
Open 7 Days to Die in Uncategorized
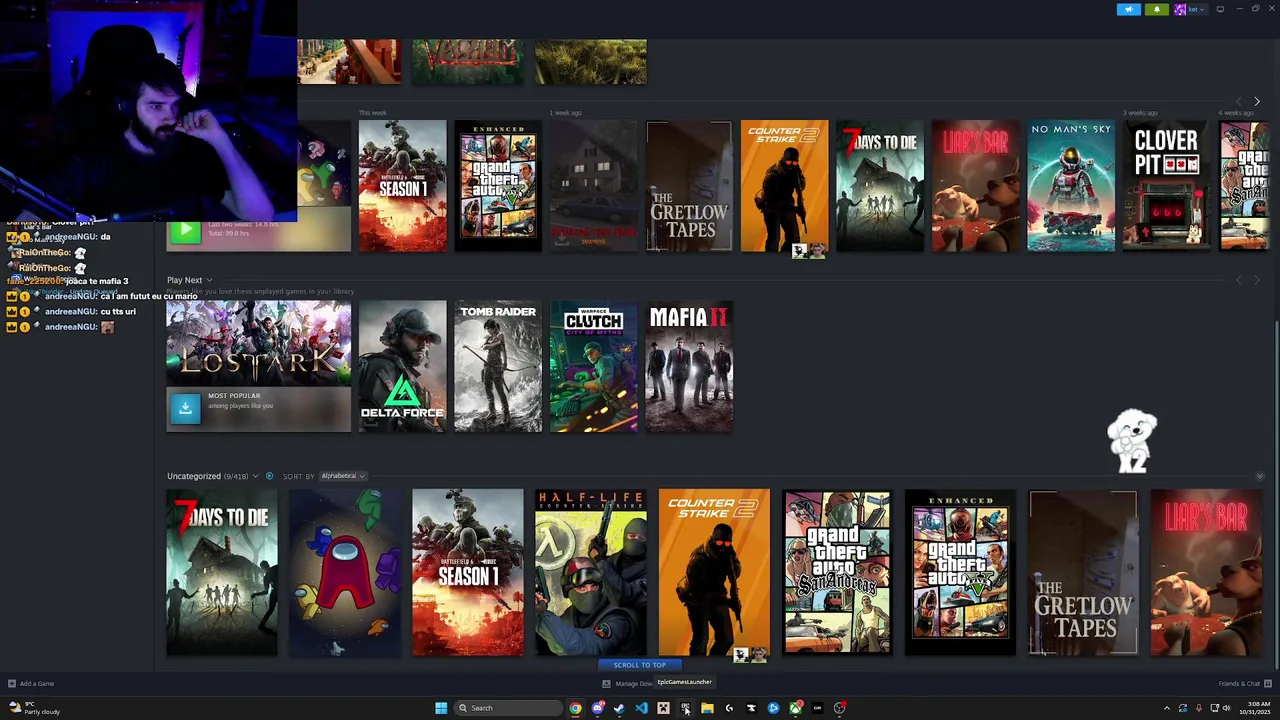point(222,572)
